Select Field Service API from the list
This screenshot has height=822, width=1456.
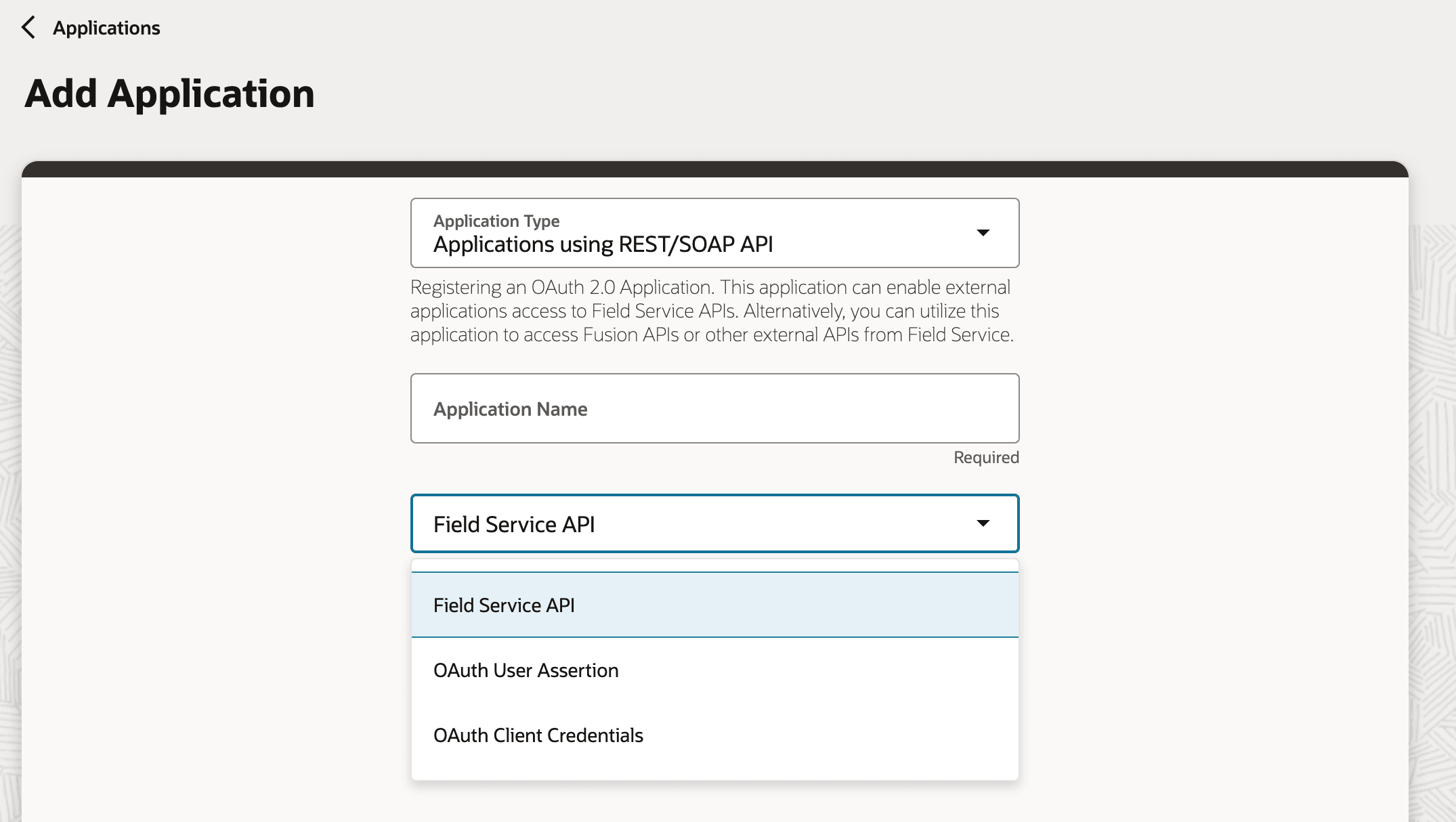pos(505,604)
